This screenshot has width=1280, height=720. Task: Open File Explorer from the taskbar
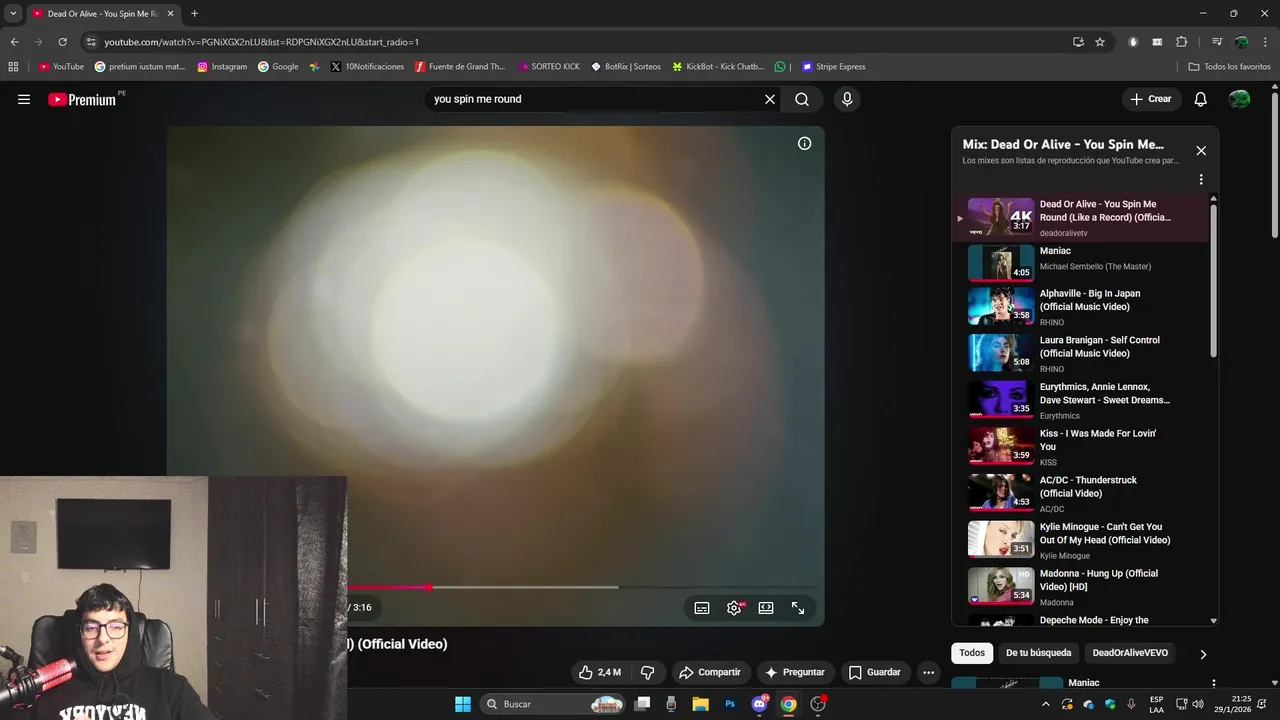tap(700, 704)
